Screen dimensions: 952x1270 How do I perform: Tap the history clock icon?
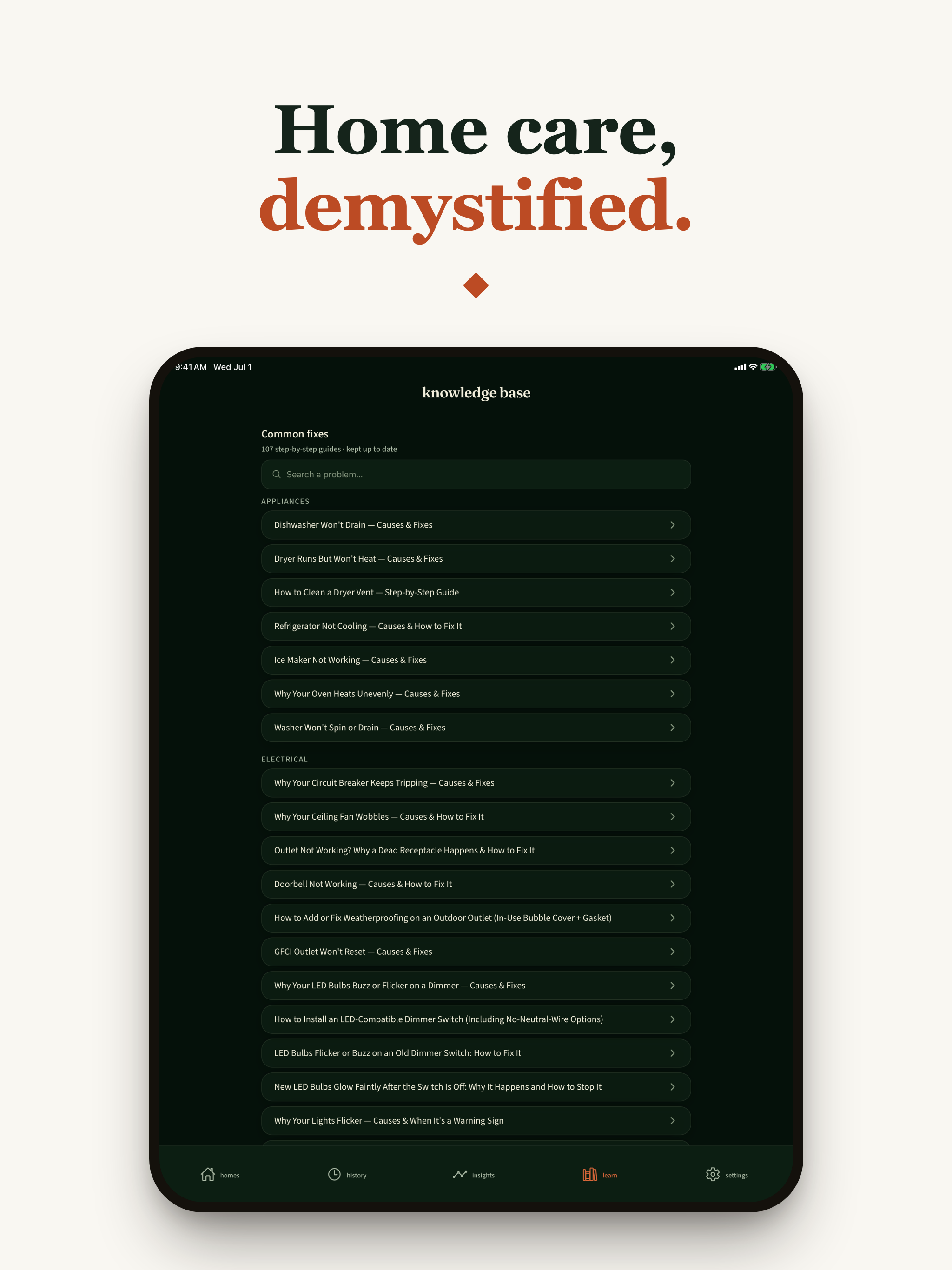pos(334,1174)
